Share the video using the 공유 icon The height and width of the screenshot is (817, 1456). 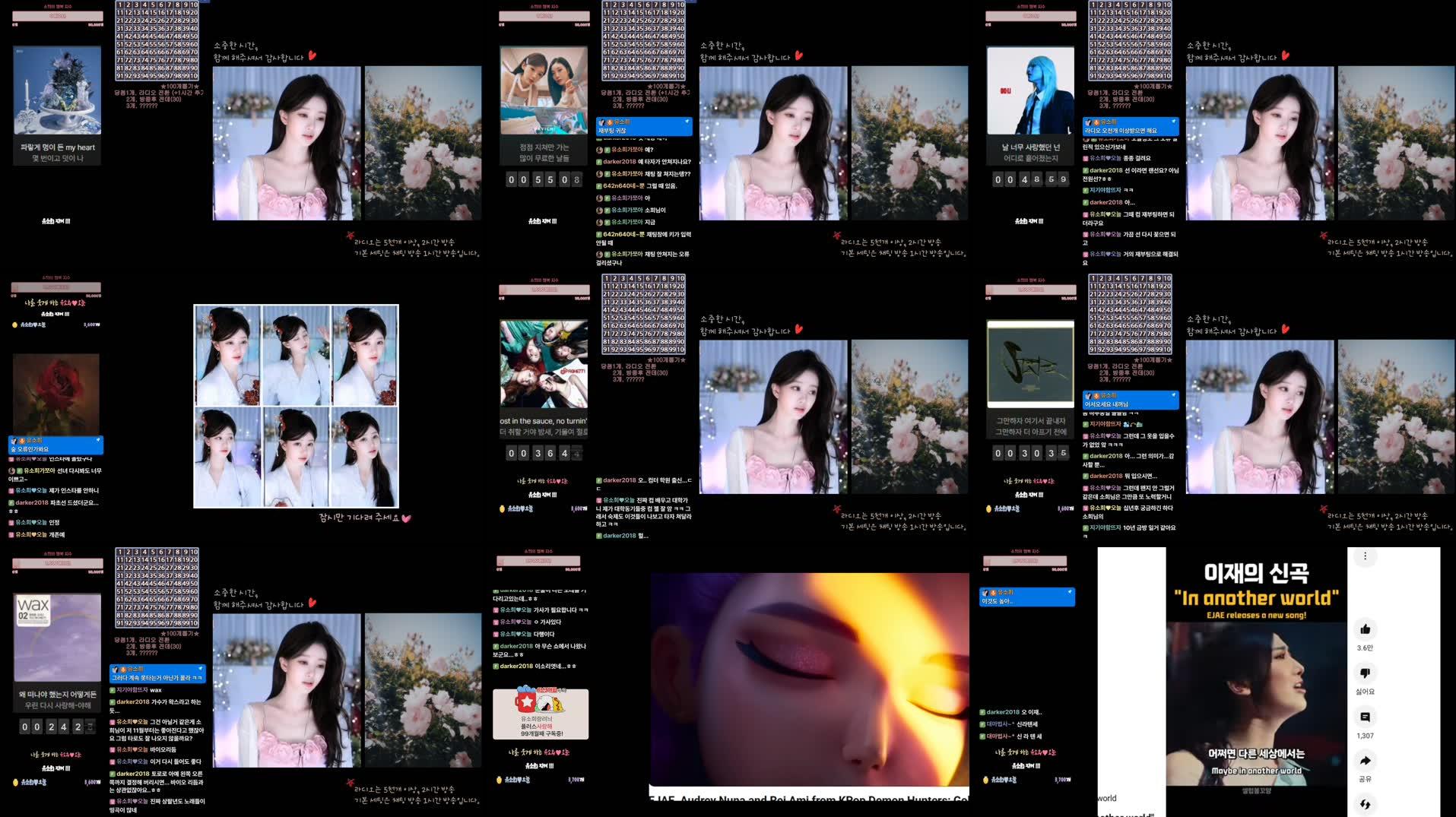point(1366,760)
